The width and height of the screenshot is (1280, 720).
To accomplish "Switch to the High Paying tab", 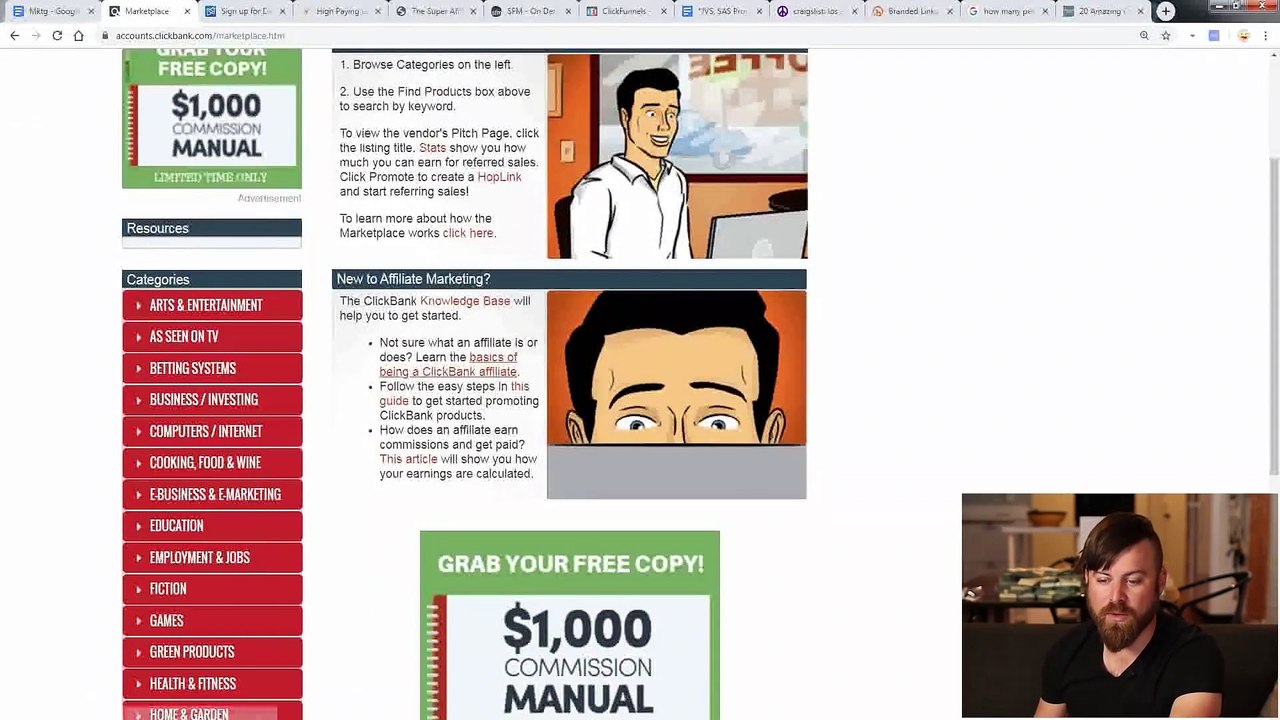I will click(x=340, y=11).
